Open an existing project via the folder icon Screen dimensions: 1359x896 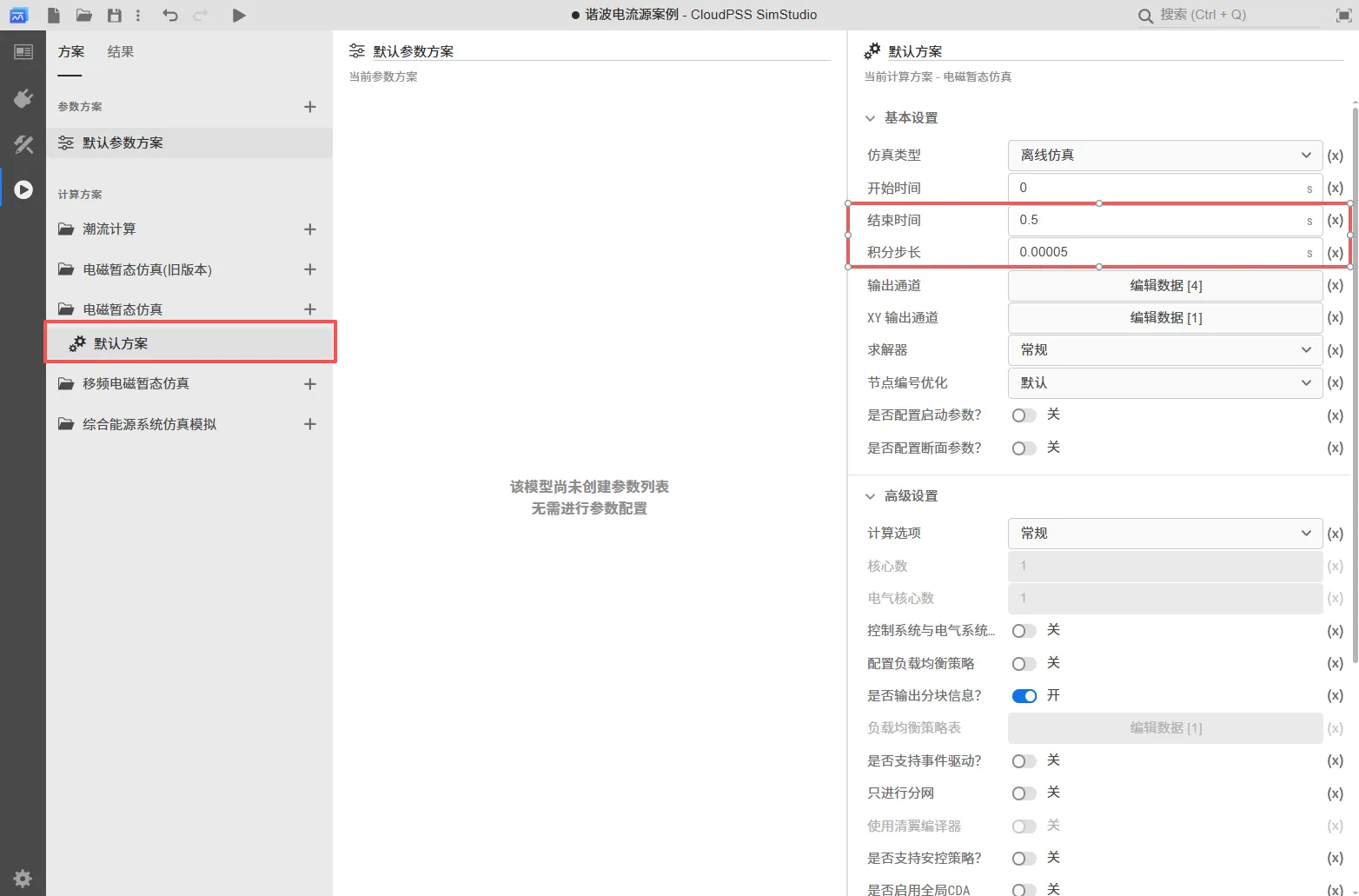83,15
